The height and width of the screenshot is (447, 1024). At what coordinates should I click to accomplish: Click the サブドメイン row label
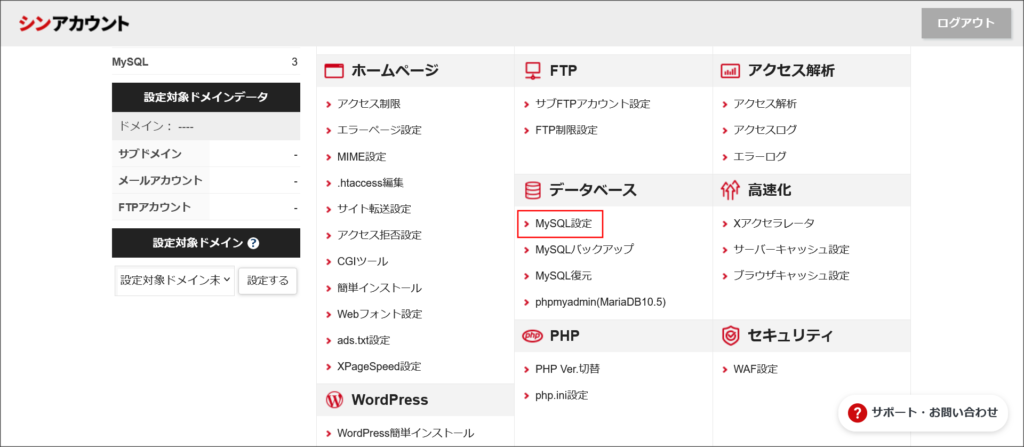click(x=150, y=154)
